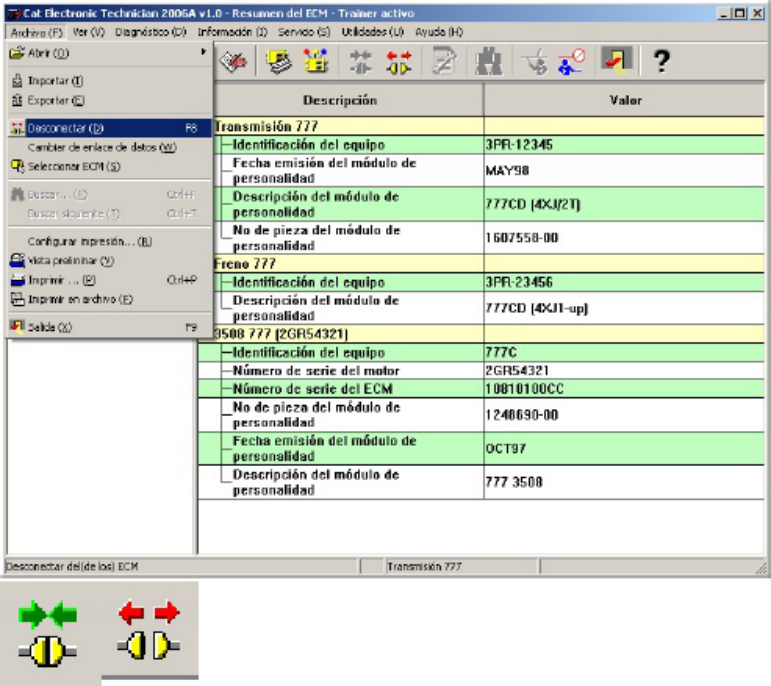
Task: Click the grayed connect plug toolbar icon
Action: point(361,62)
